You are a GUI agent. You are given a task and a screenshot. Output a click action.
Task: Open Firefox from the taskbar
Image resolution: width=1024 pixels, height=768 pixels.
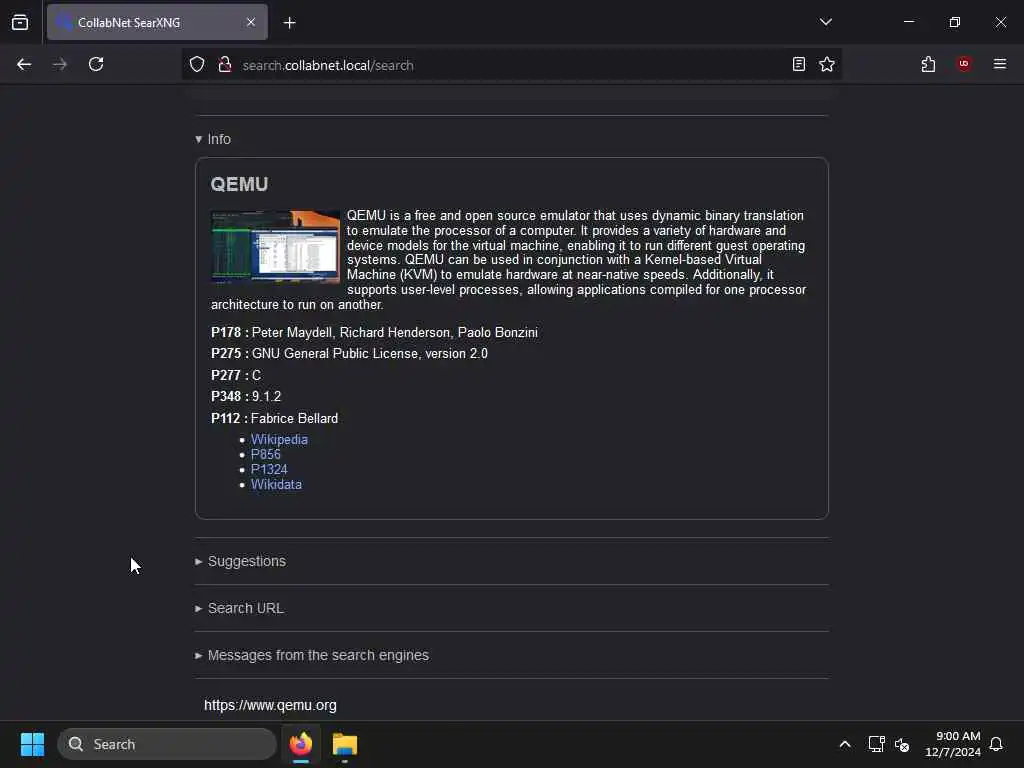[x=300, y=744]
